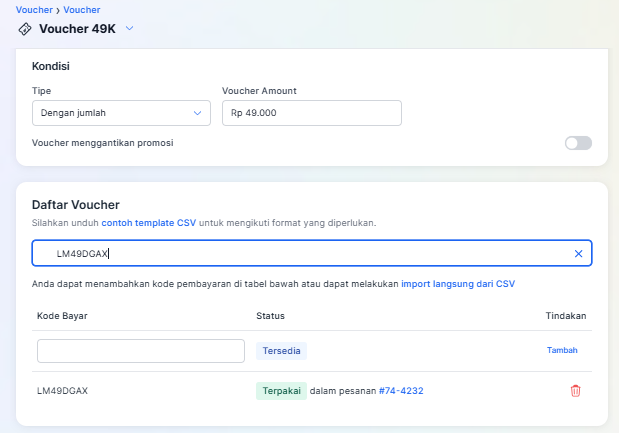Click the empty Kode Bayar input

141,351
